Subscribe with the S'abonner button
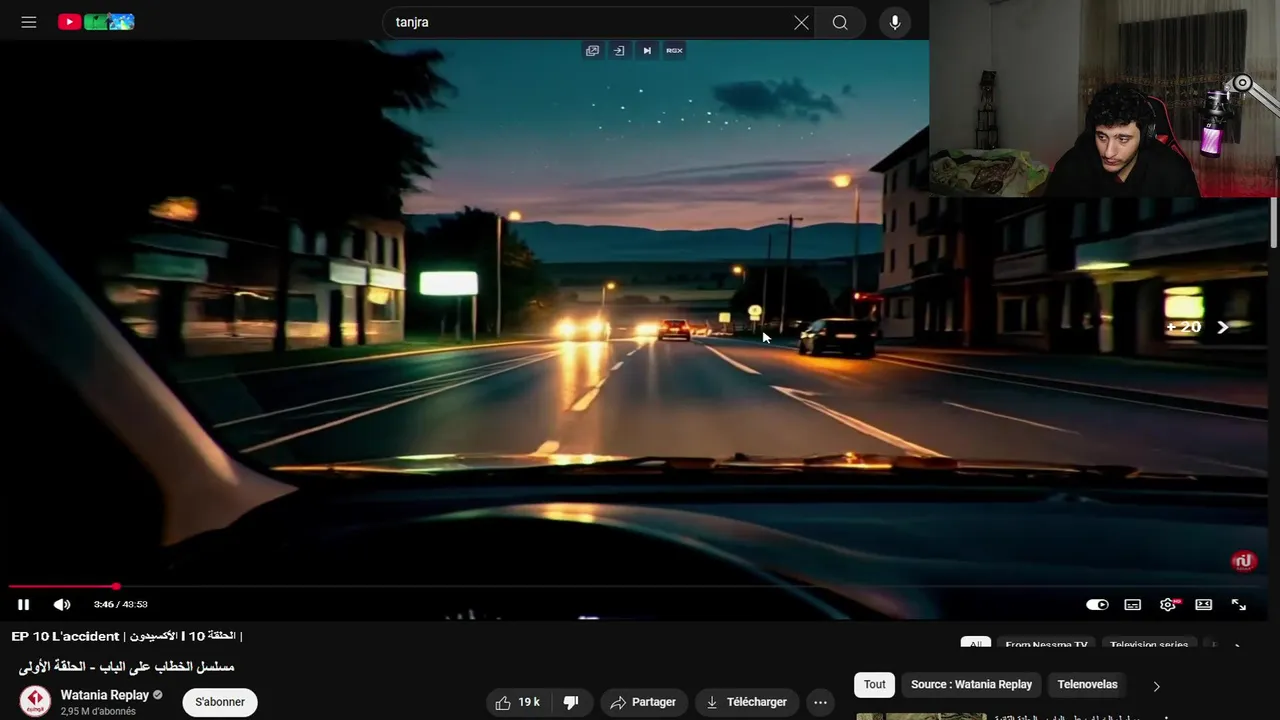This screenshot has height=720, width=1280. [x=220, y=702]
